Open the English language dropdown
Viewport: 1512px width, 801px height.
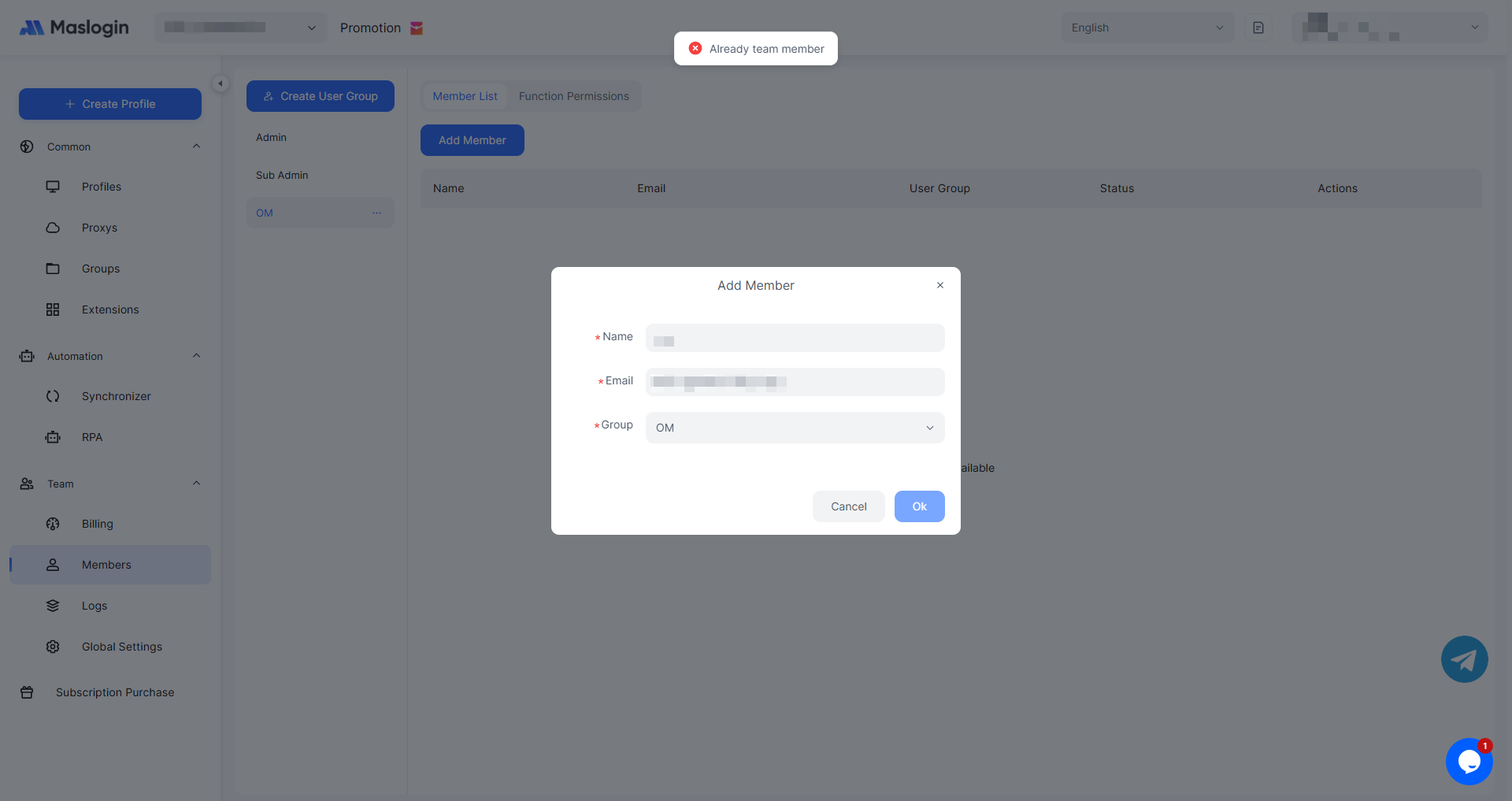(1147, 28)
